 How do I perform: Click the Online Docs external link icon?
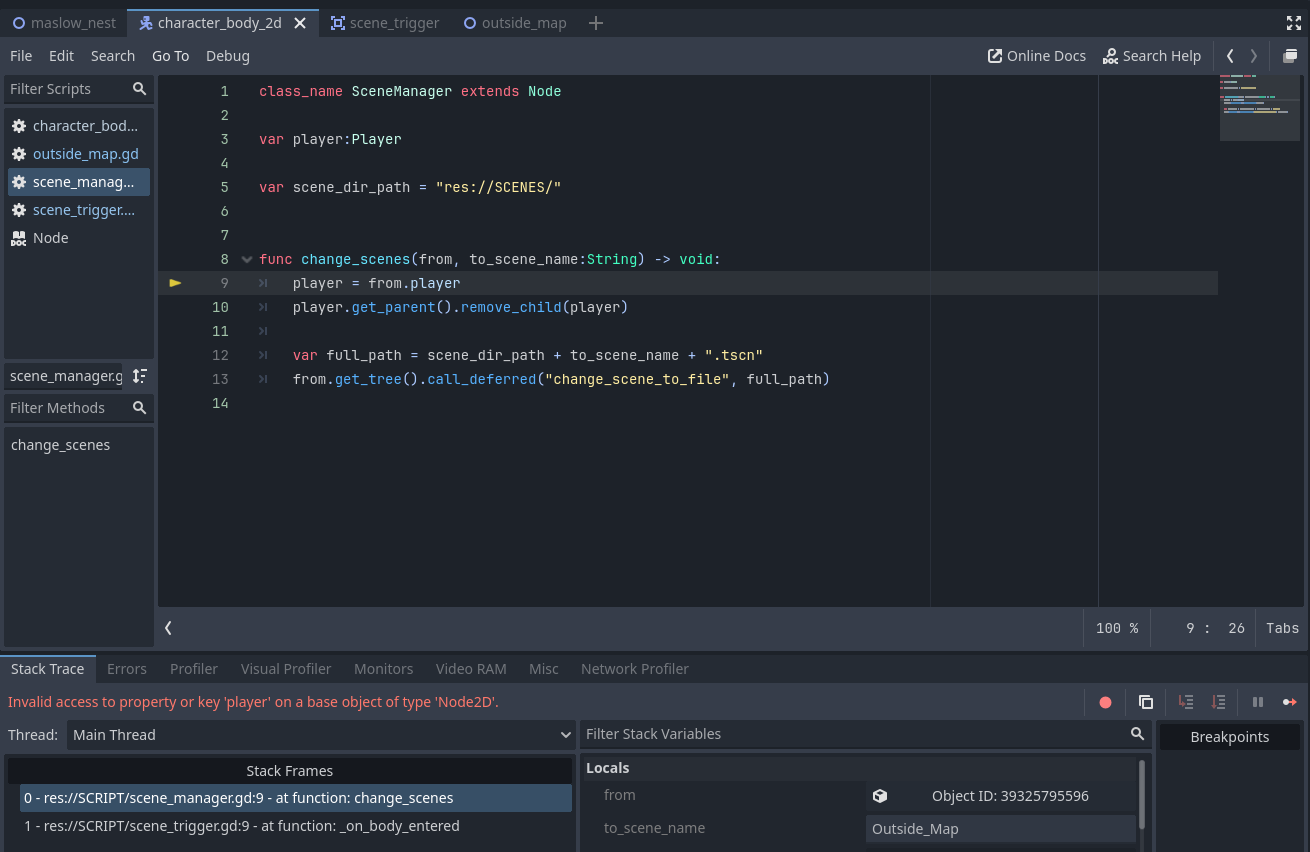coord(995,56)
